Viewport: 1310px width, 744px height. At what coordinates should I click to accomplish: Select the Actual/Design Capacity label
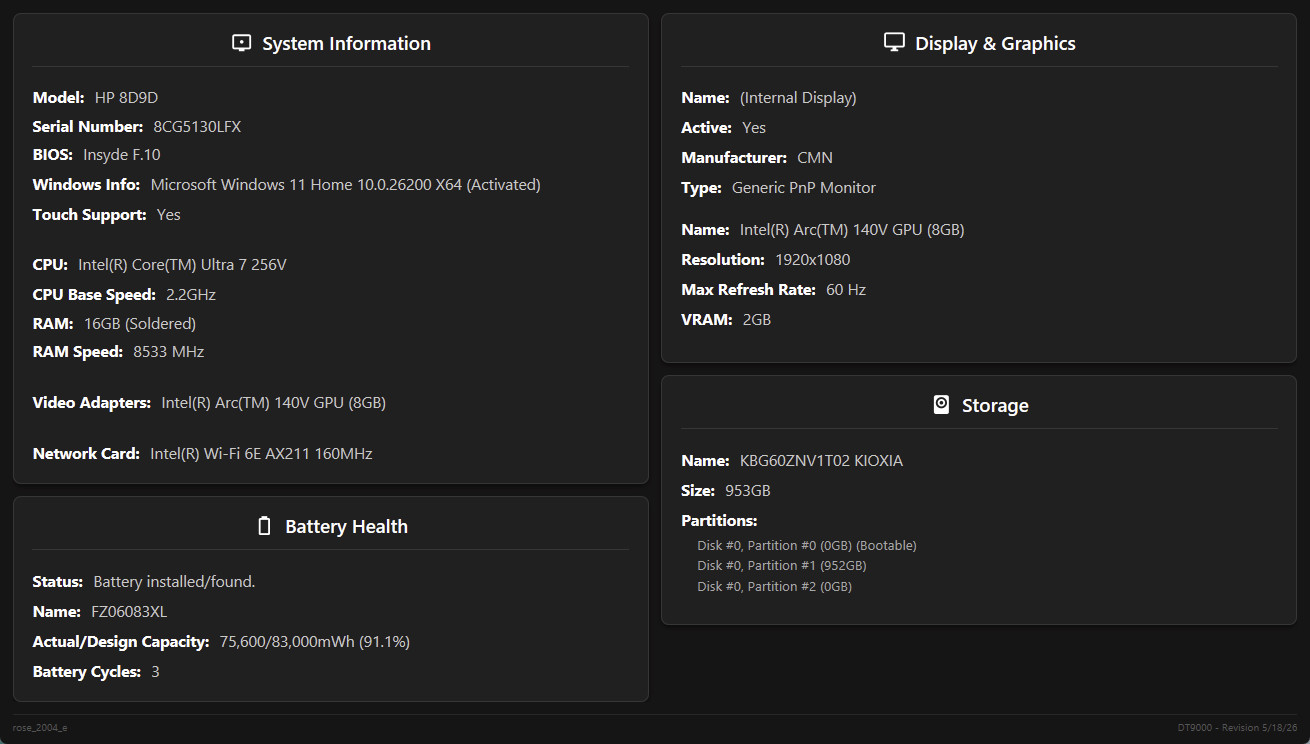pos(121,642)
